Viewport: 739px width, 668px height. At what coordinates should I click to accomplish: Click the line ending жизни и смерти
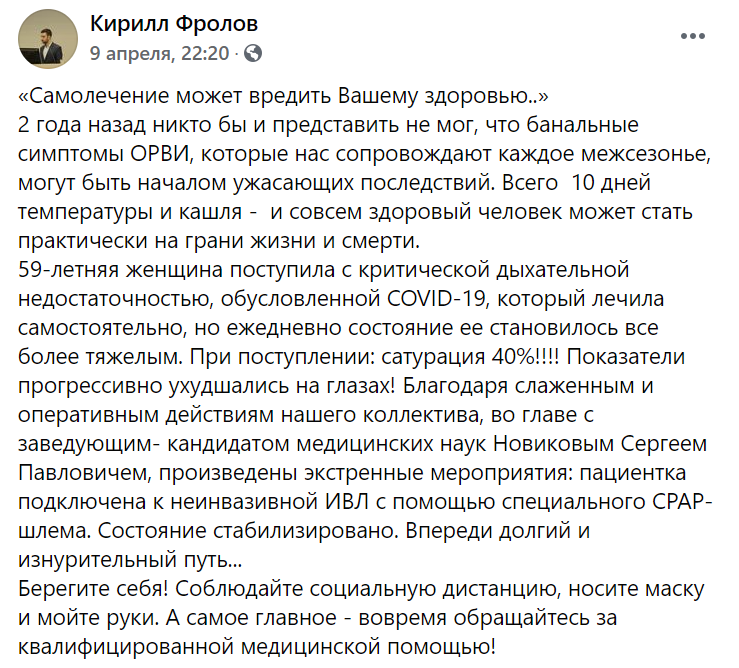219,241
